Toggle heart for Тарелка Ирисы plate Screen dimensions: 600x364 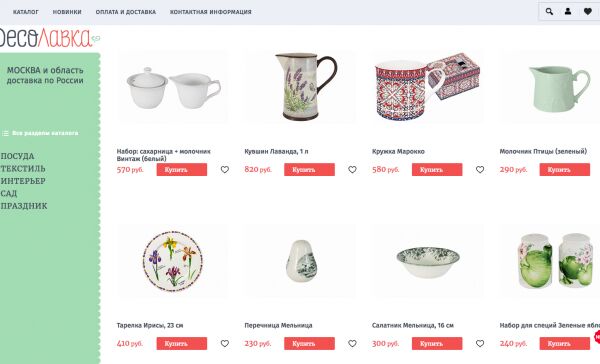coord(225,344)
